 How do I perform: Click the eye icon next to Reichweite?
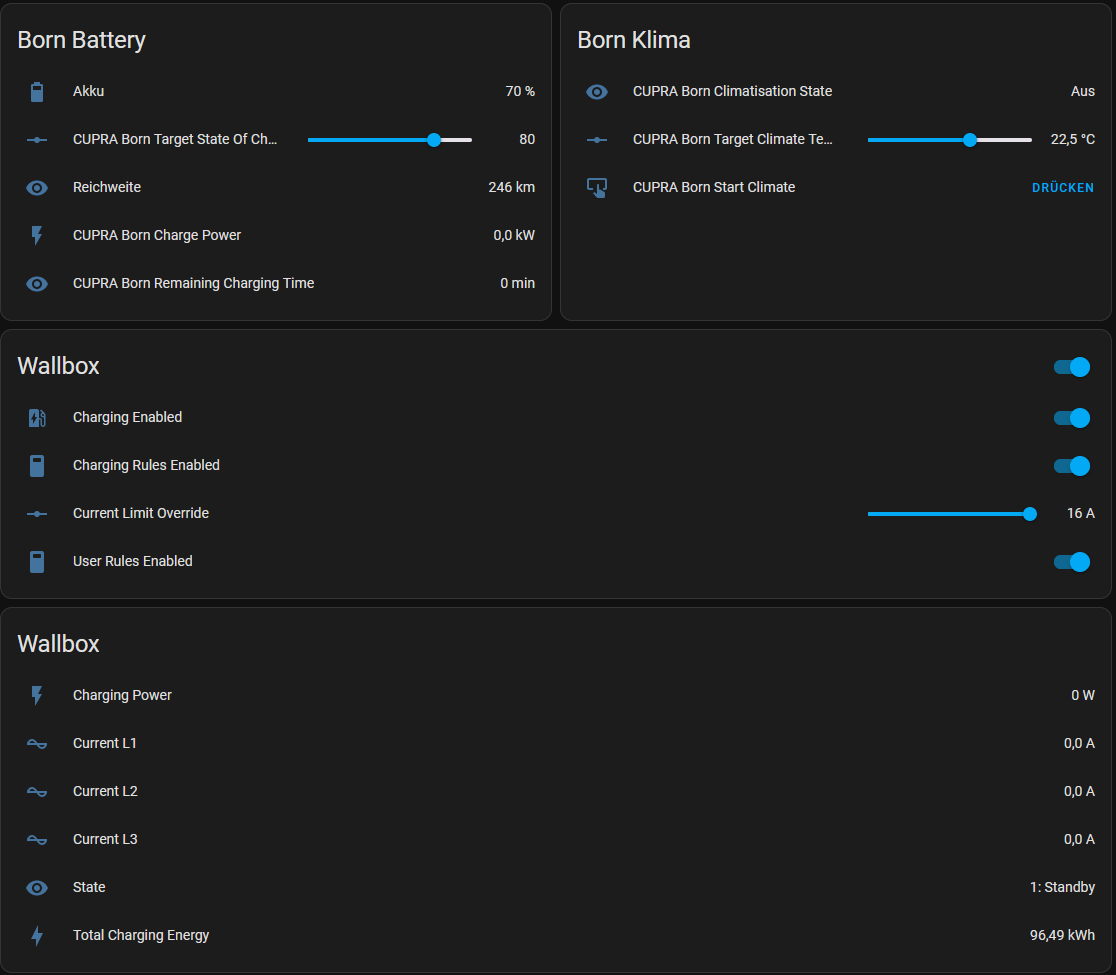point(37,188)
